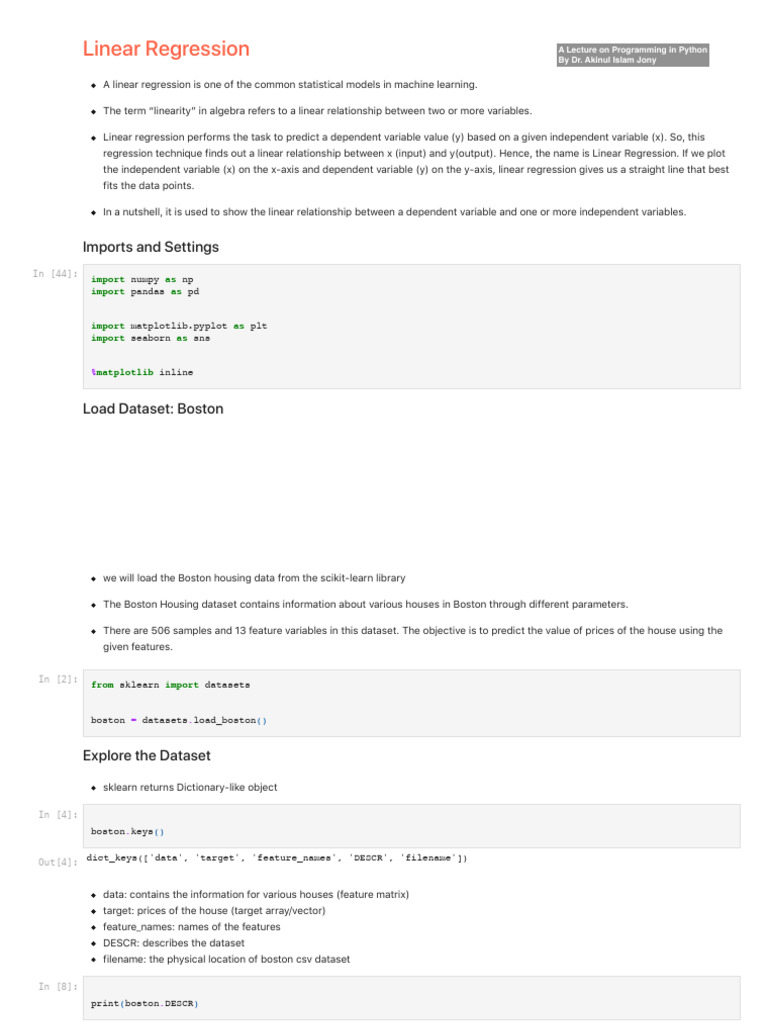This screenshot has height=1024, width=768.
Task: Select the In [4] cell prompt
Action: [57, 815]
